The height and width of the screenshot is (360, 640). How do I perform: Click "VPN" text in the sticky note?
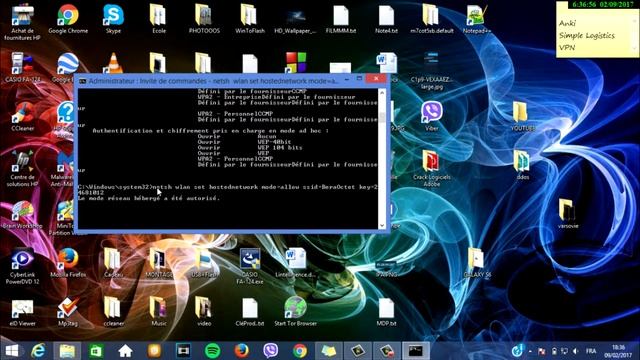(x=567, y=47)
